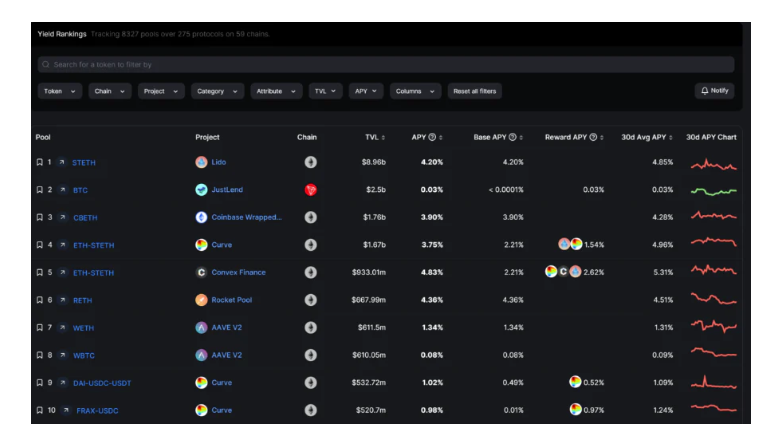This screenshot has height=443, width=772.
Task: Bookmark the RETH pool in row 6
Action: (39, 300)
